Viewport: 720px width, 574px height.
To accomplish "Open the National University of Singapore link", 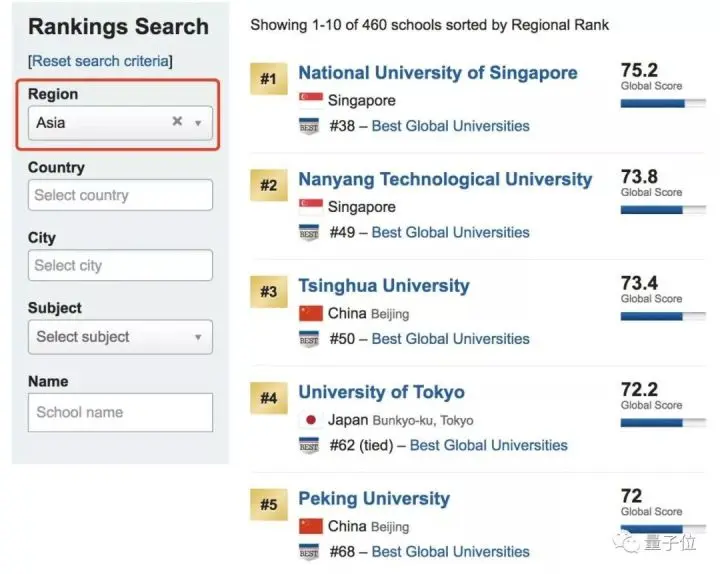I will tap(437, 73).
